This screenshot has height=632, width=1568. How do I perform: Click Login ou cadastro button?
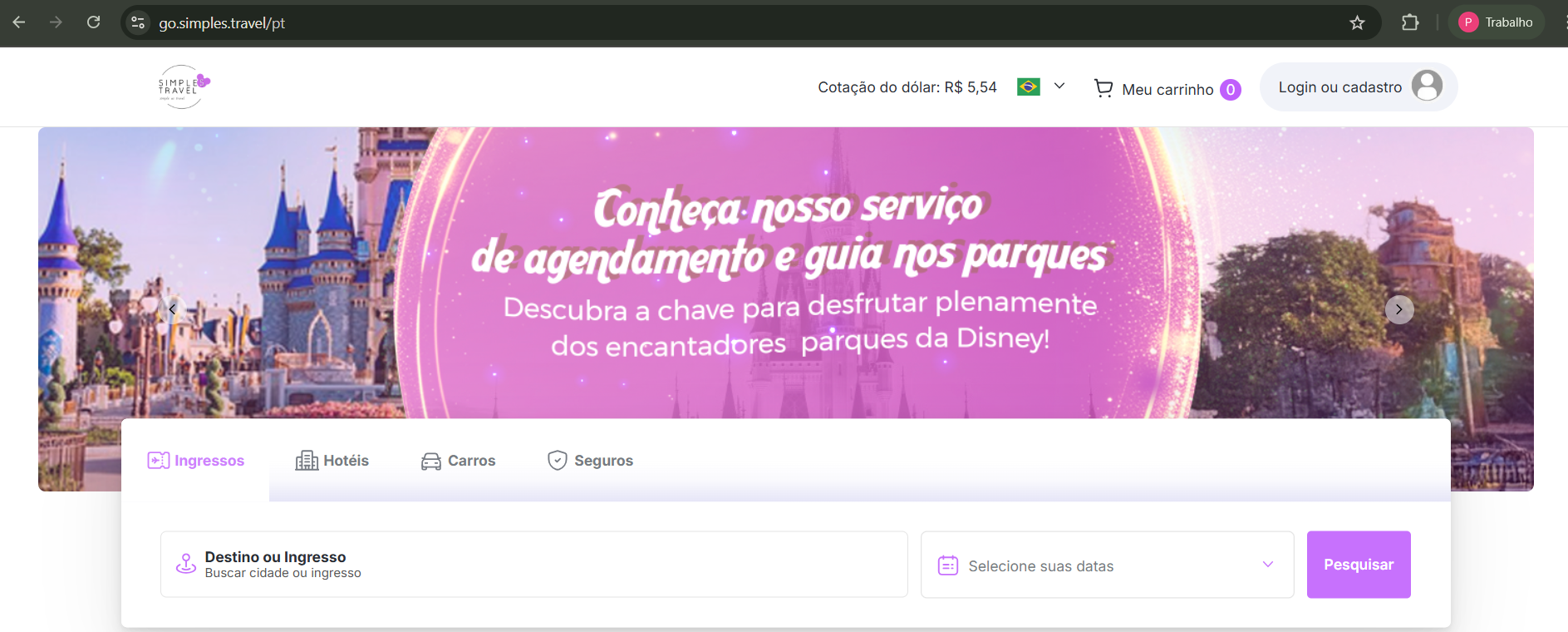pos(1359,86)
